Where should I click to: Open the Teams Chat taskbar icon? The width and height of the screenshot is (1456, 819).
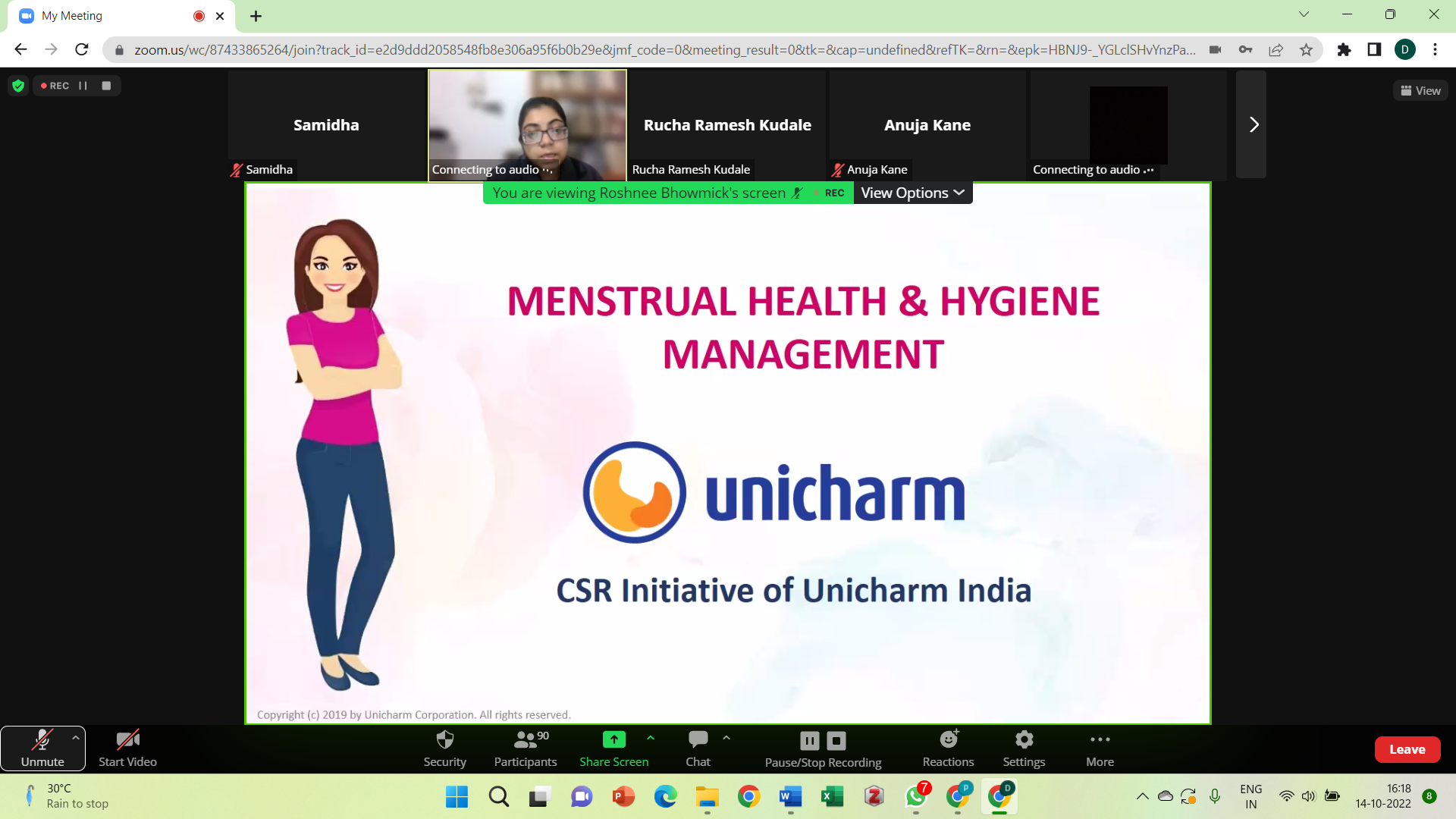click(x=582, y=796)
